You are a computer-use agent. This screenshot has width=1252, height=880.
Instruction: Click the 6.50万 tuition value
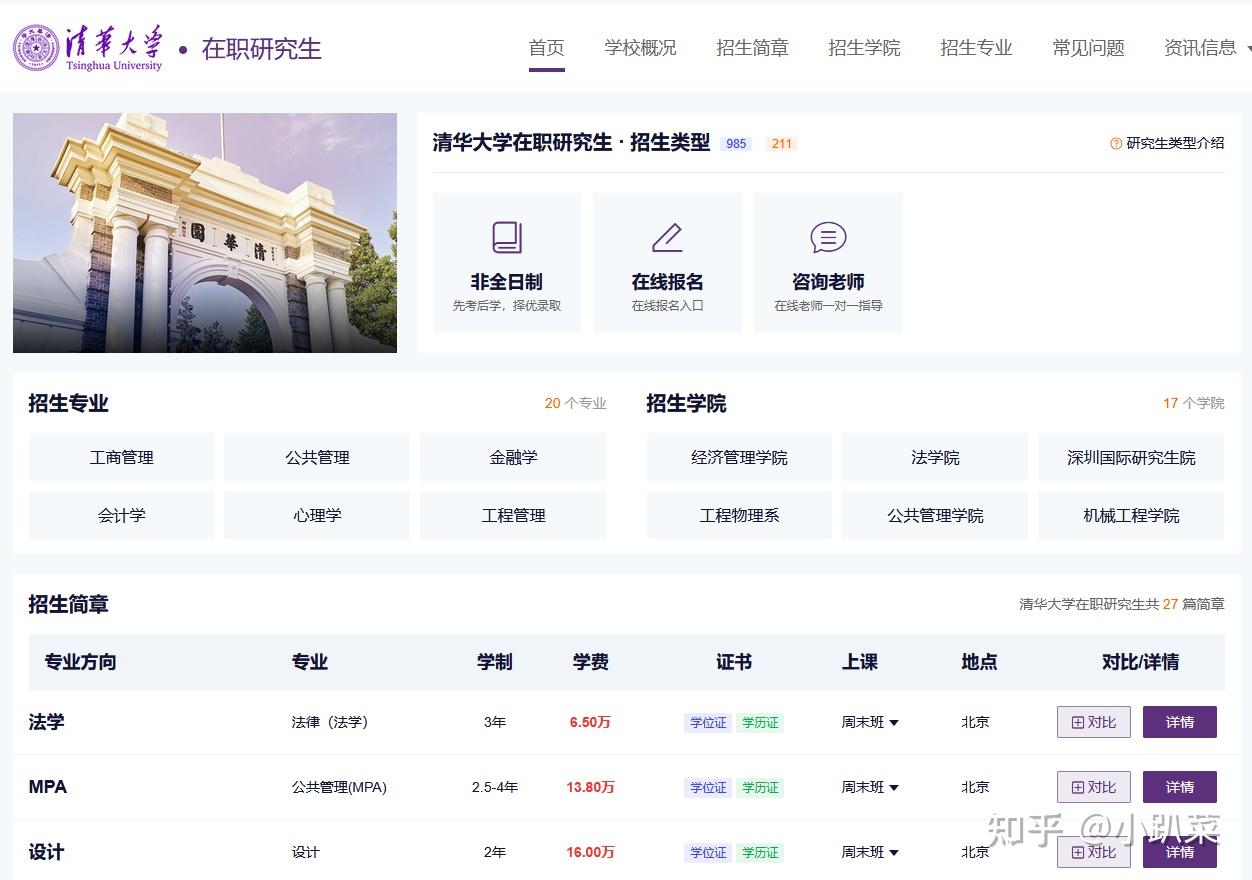coord(590,722)
